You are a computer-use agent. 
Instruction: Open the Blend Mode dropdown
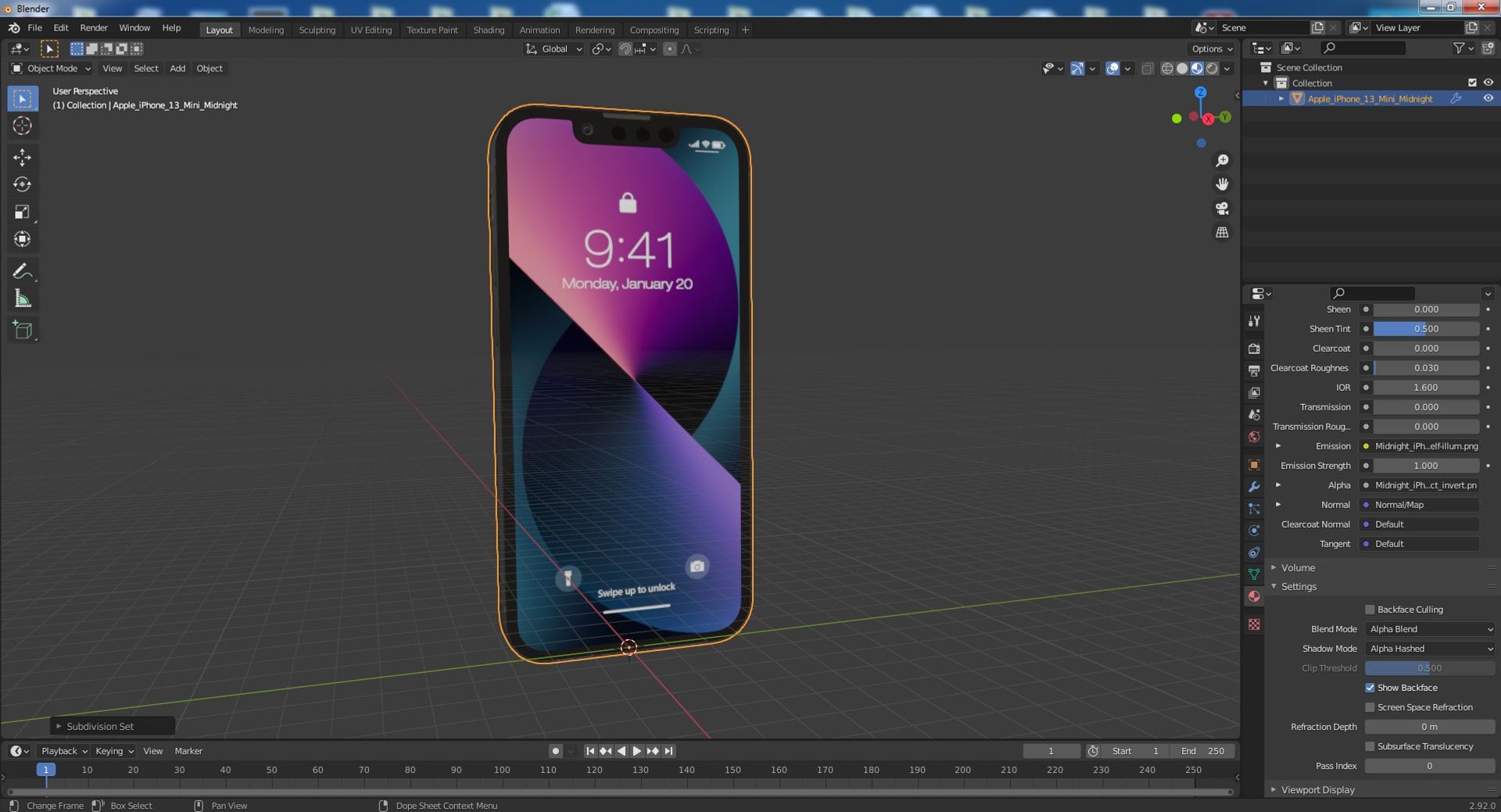1430,629
